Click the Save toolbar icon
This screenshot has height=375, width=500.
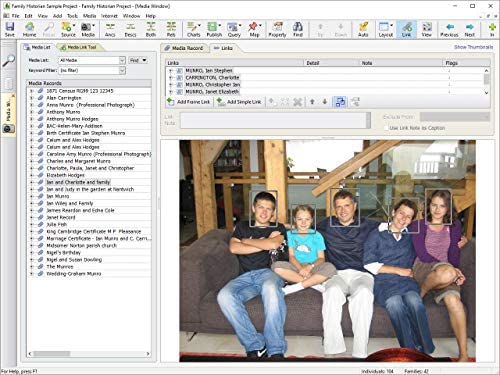click(10, 29)
